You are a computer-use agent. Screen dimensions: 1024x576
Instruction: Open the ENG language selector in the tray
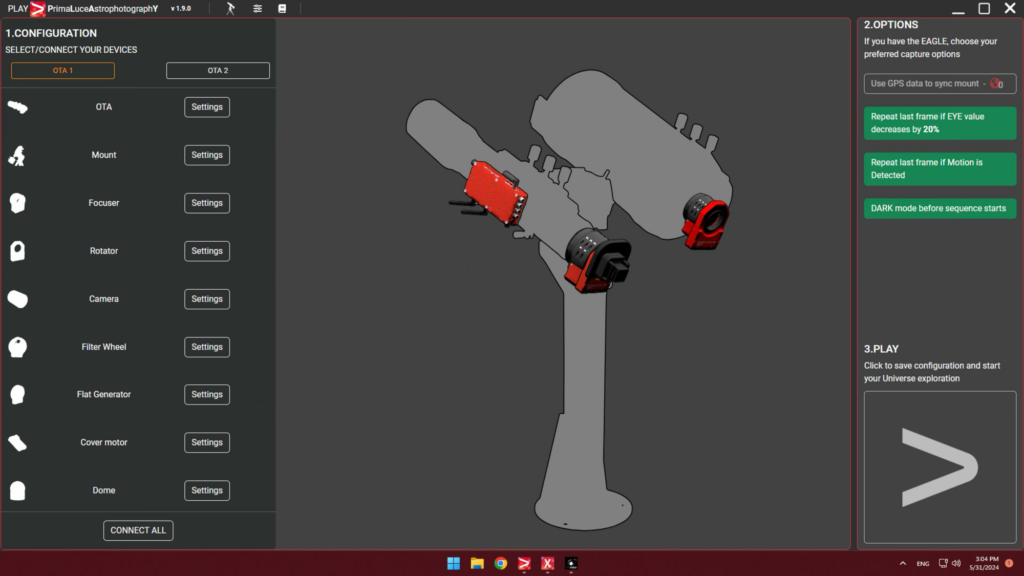coord(921,563)
